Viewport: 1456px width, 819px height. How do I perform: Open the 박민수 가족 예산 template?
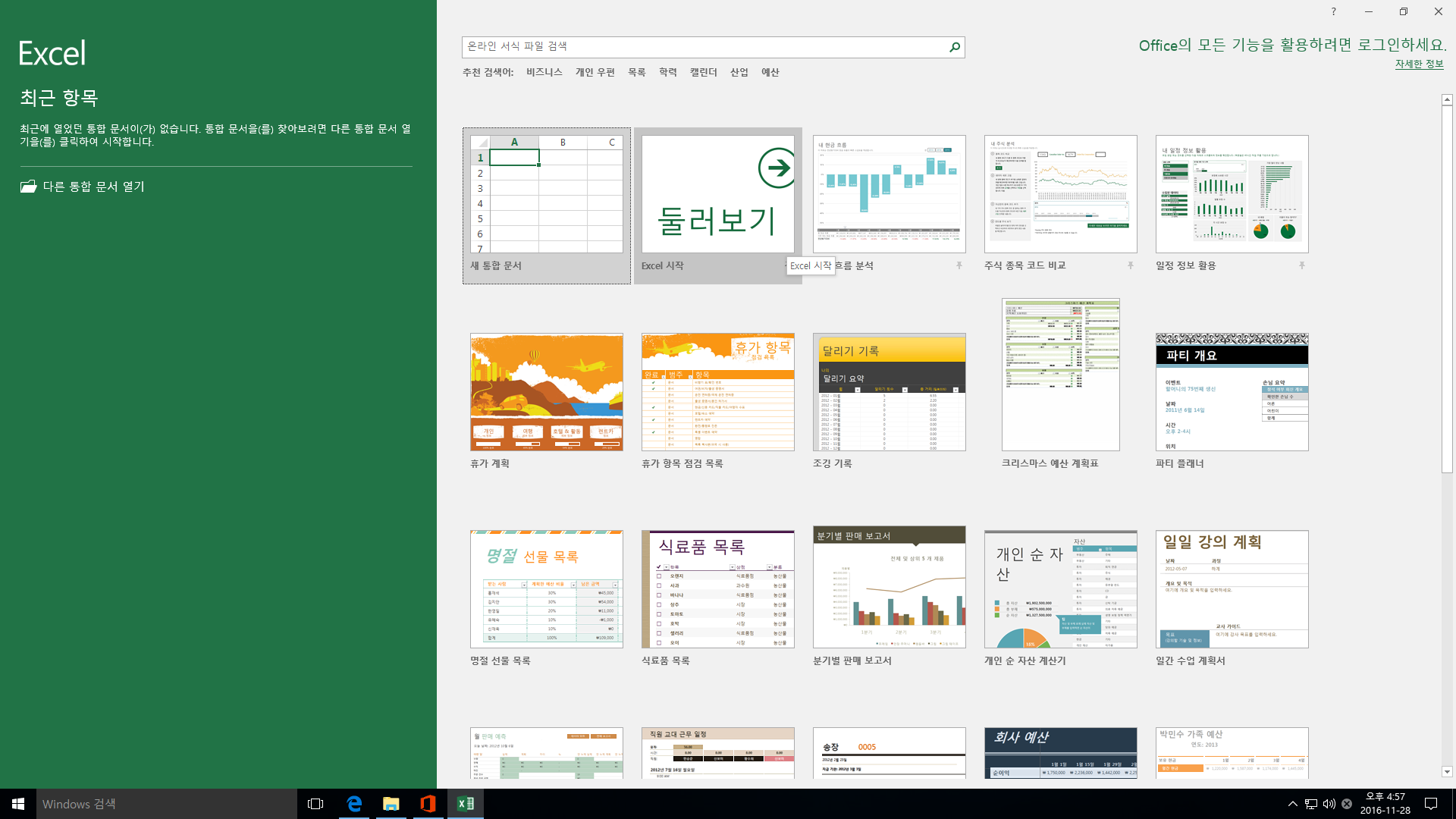click(x=1232, y=753)
